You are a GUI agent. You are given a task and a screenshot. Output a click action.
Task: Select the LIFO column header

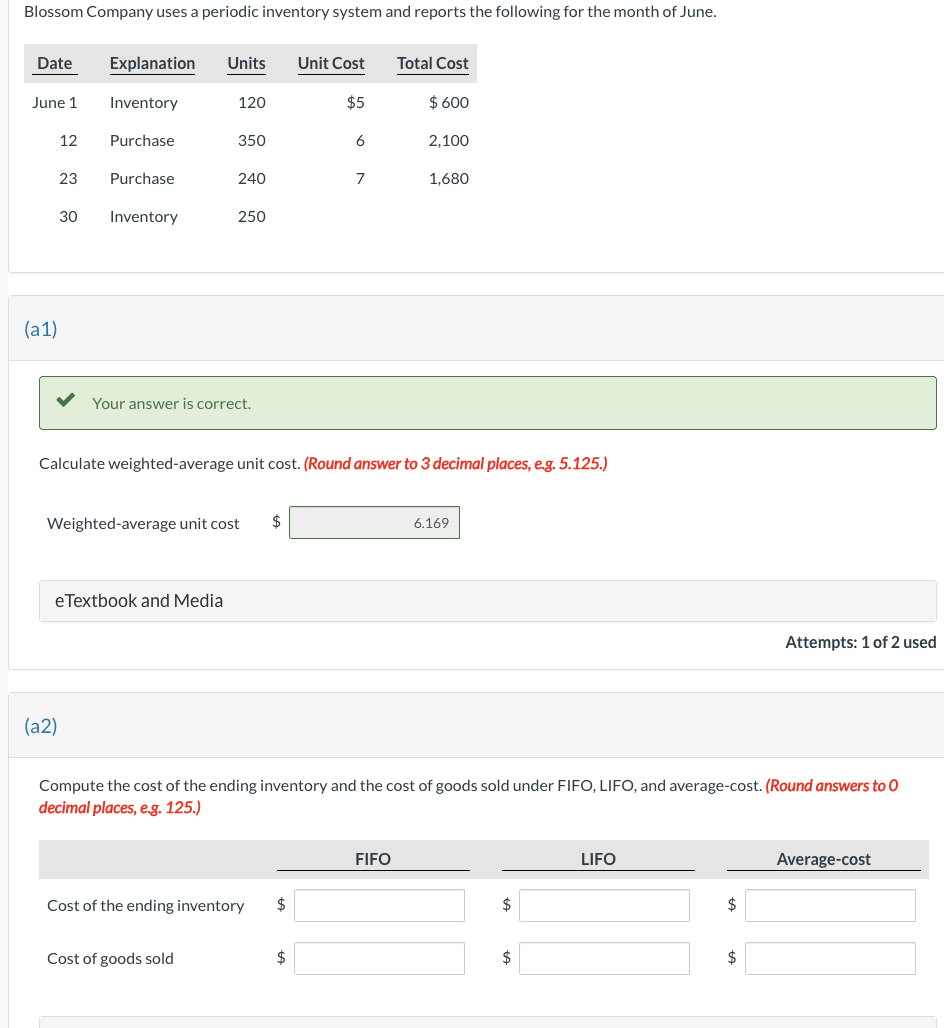[598, 859]
